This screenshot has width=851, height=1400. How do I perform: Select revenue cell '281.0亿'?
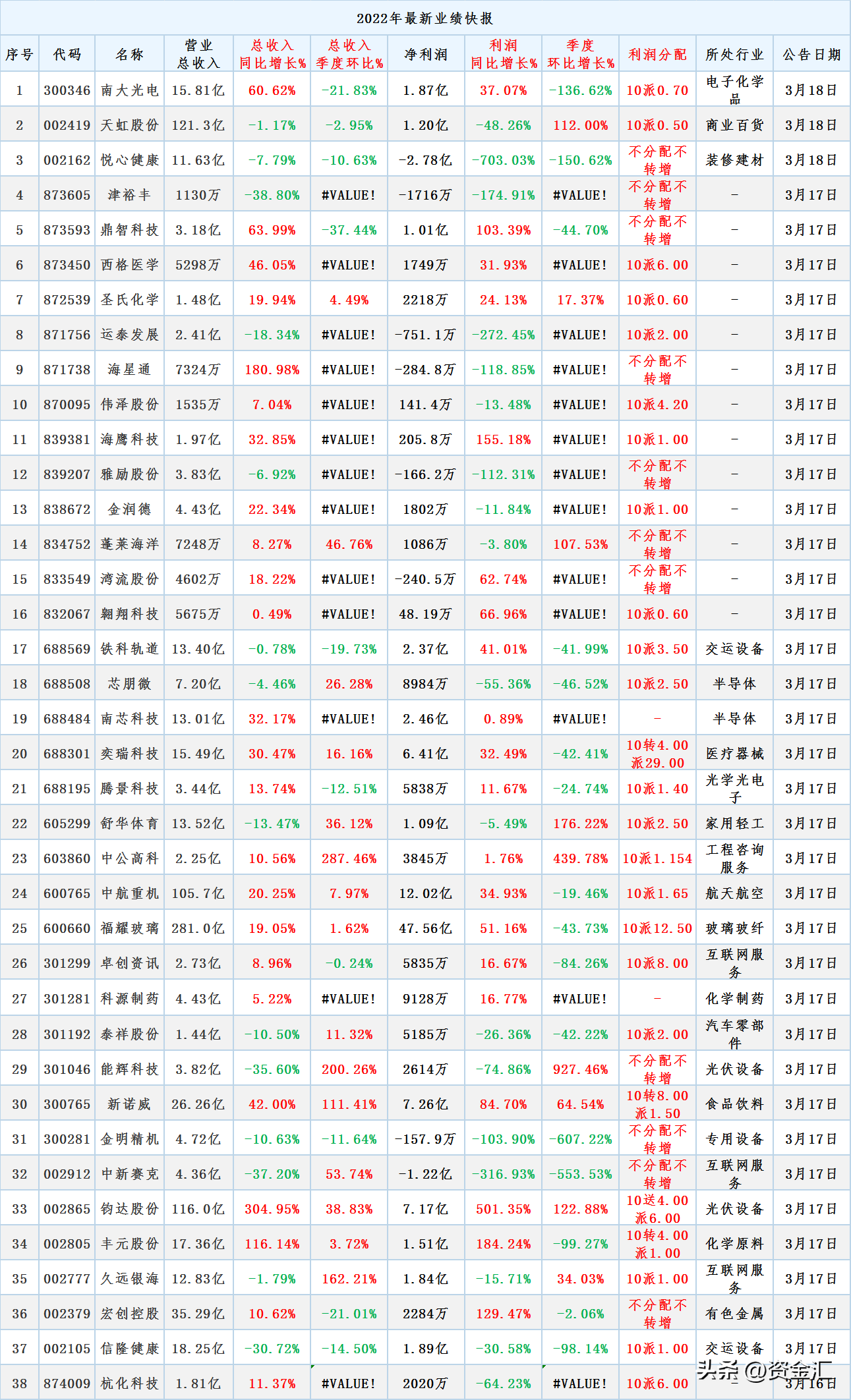point(198,928)
